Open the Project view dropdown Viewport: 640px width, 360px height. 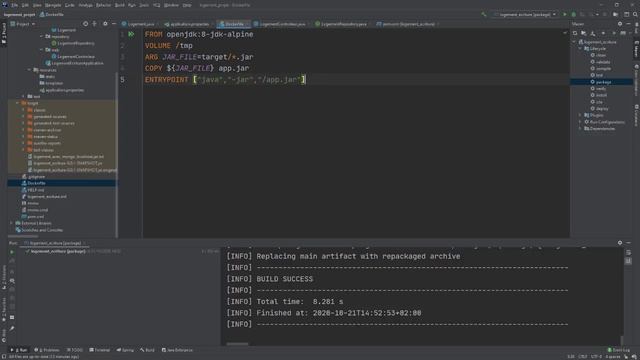tap(23, 24)
